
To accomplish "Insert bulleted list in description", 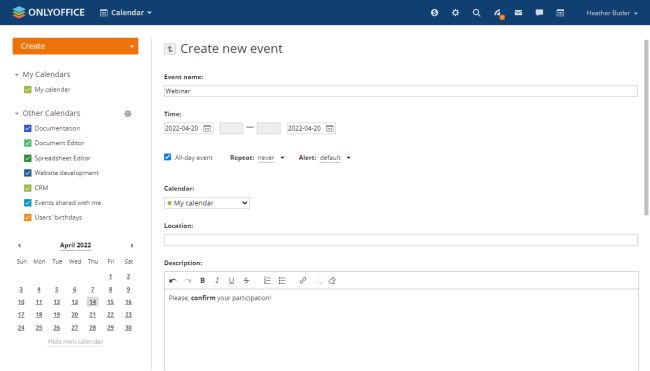I will point(282,281).
